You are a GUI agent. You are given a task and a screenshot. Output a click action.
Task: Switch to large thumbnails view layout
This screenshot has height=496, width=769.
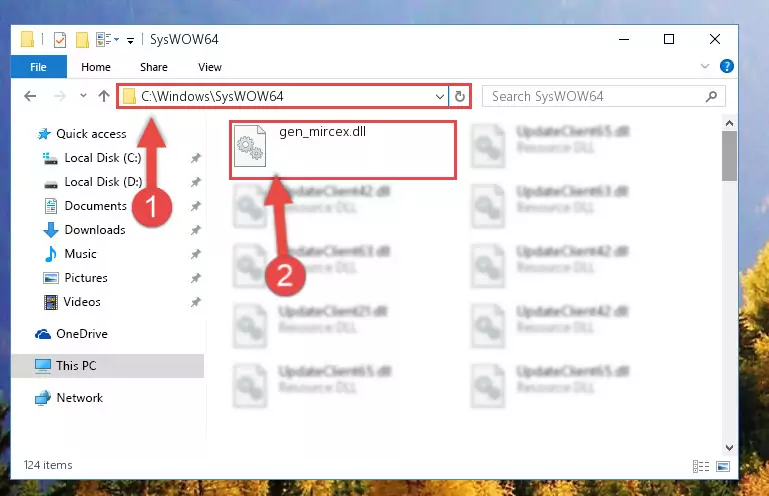tap(723, 467)
